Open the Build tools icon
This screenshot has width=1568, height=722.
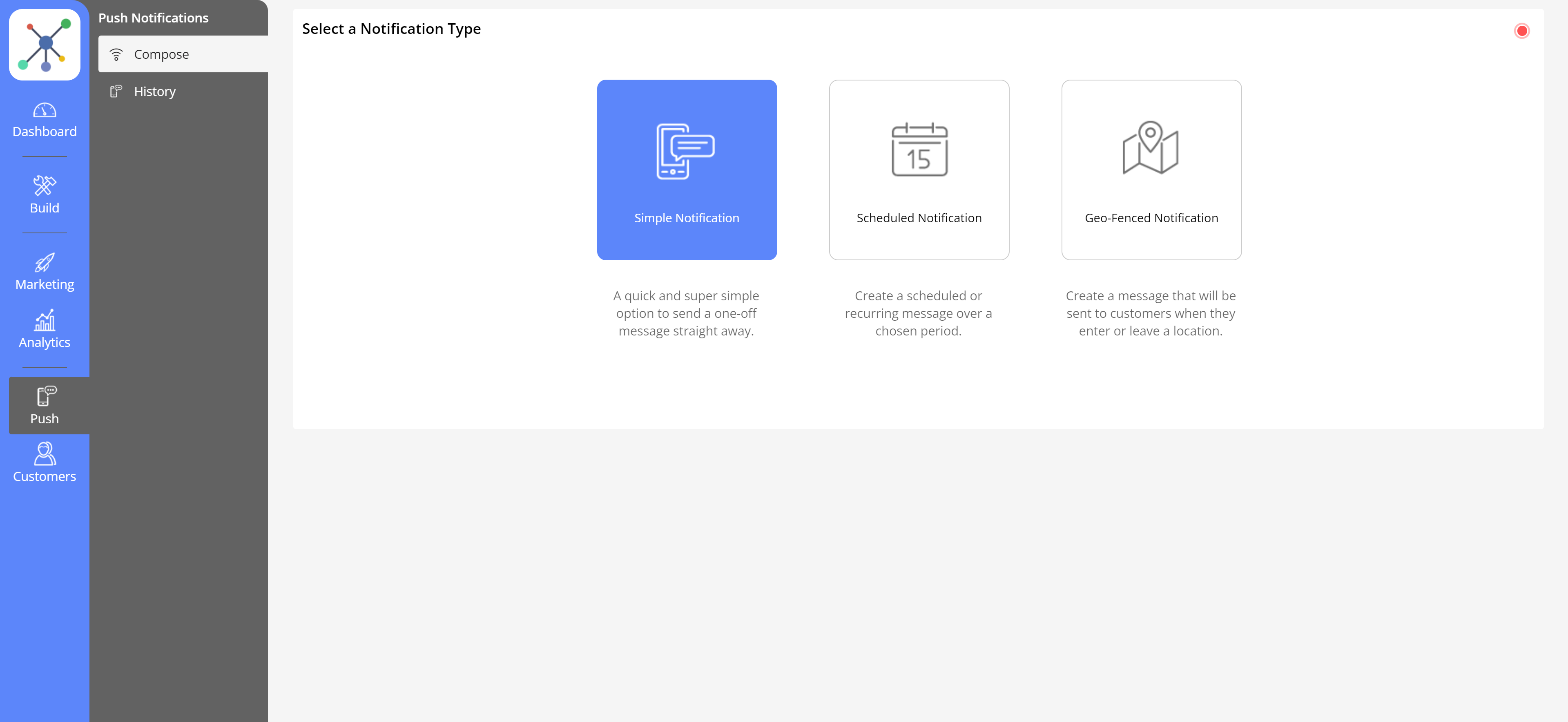tap(45, 185)
